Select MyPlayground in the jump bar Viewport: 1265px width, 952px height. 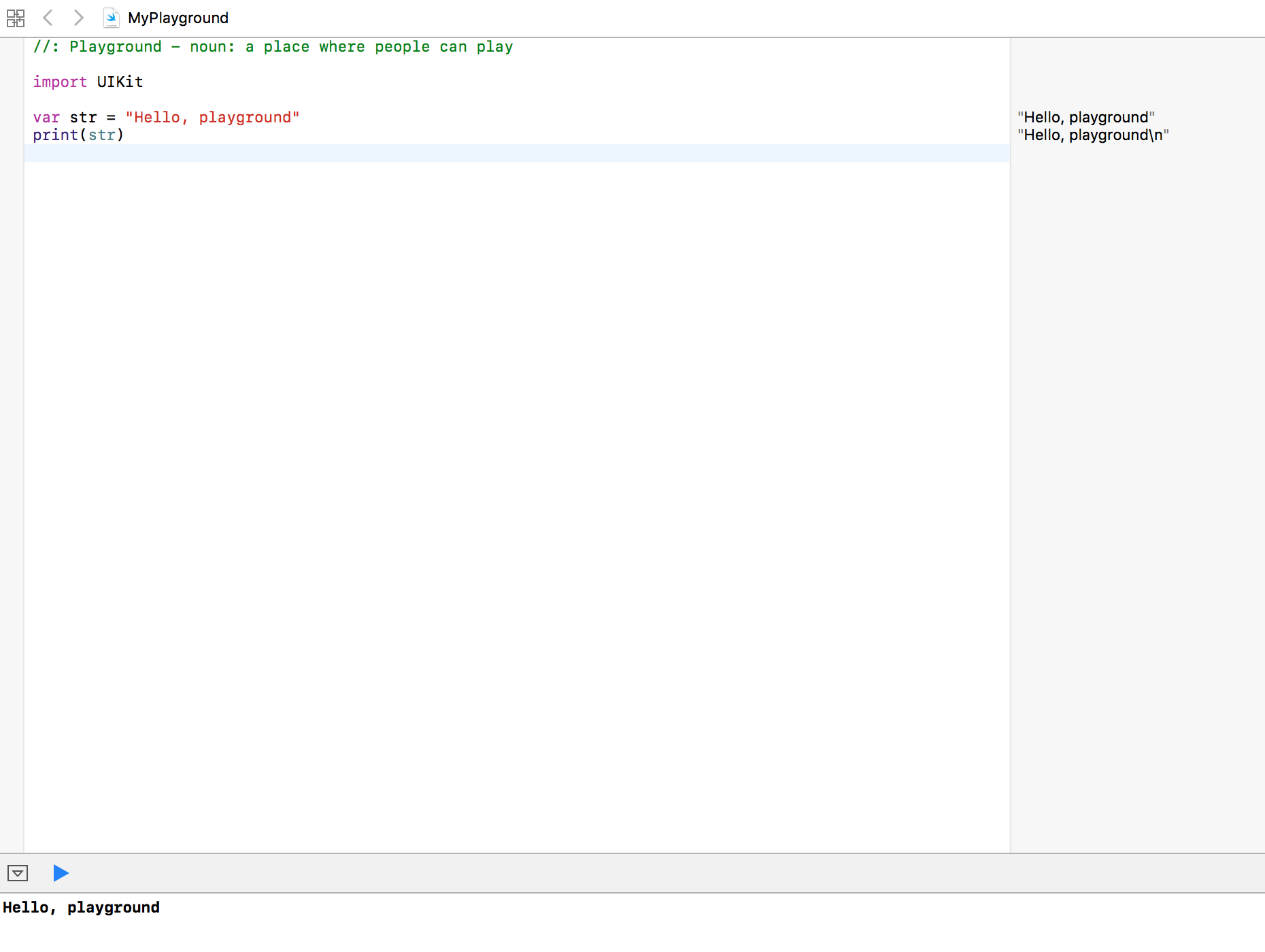178,18
